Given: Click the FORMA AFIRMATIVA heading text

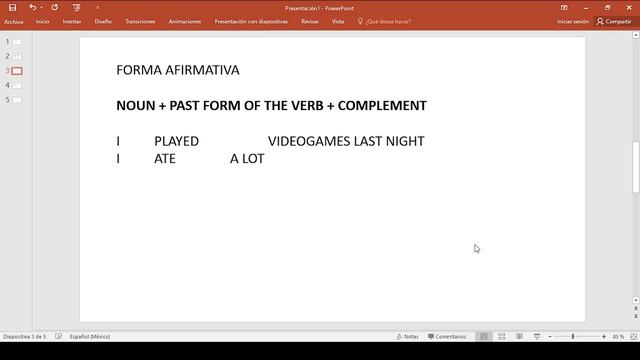Looking at the screenshot, I should [178, 70].
